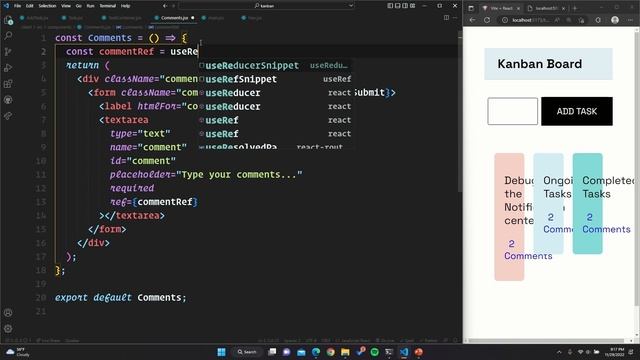640x360 pixels.
Task: Click the commentRef variable on line 2
Action: (126, 51)
